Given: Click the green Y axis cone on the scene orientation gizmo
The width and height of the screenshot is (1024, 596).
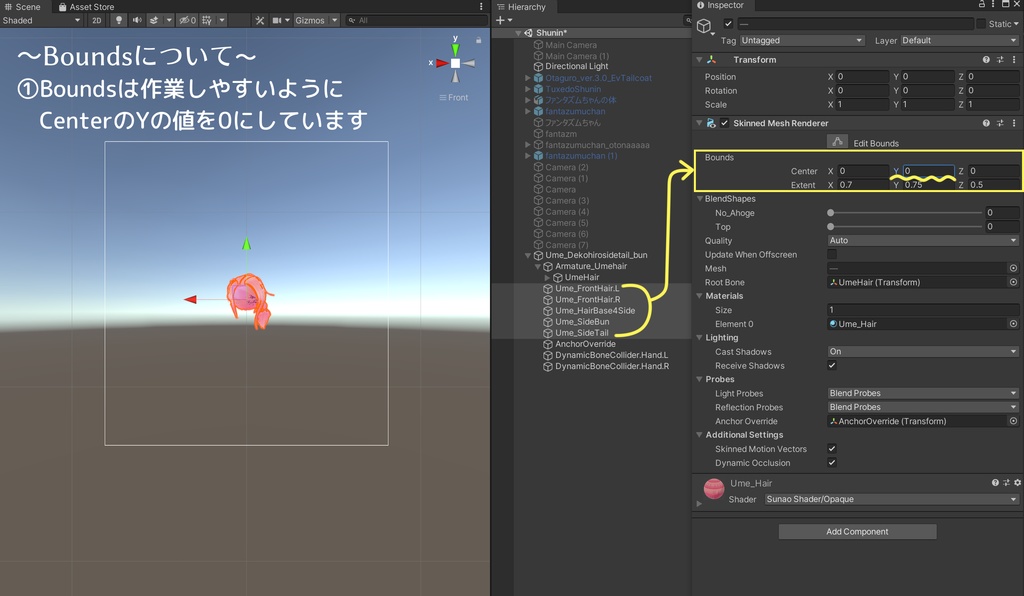Looking at the screenshot, I should (x=455, y=50).
